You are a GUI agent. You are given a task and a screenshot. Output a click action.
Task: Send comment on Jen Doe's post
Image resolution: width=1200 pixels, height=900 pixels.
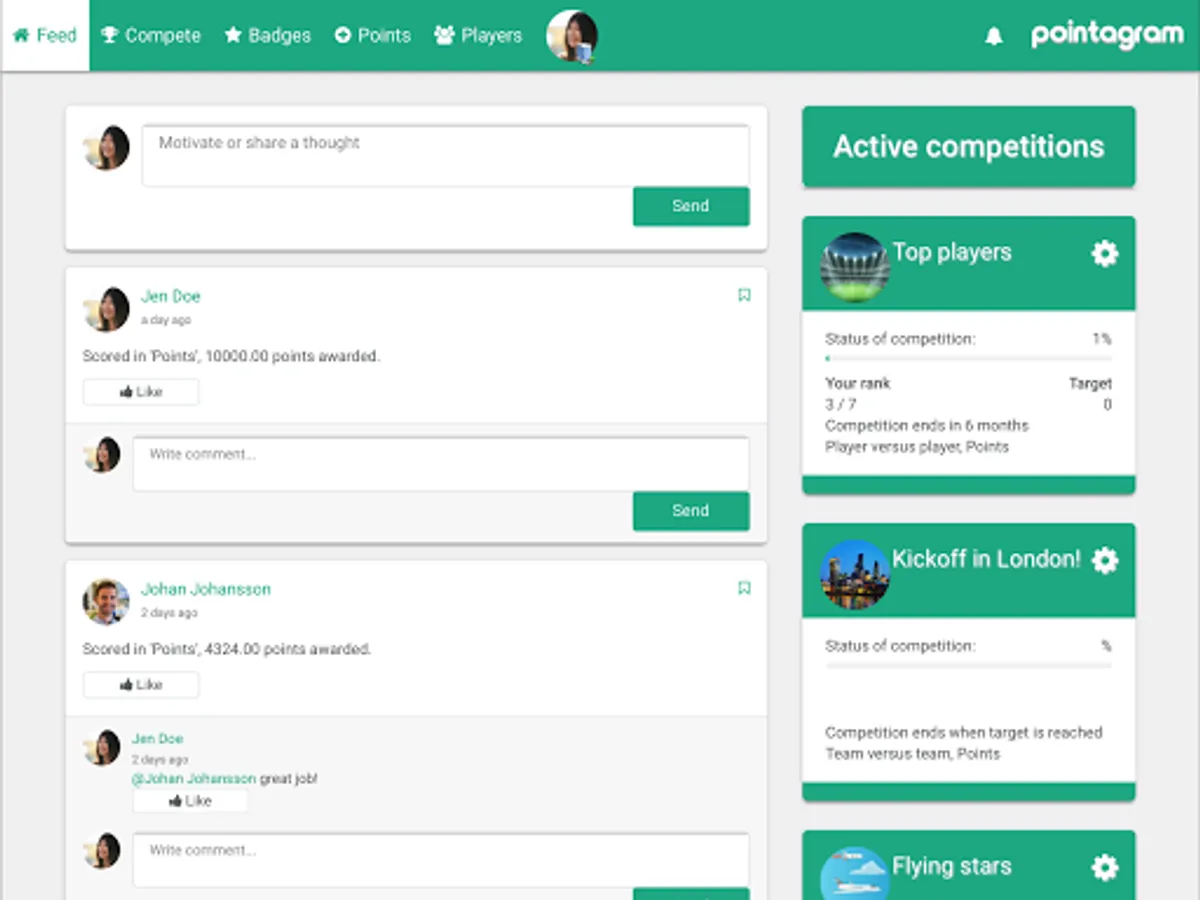coord(691,511)
